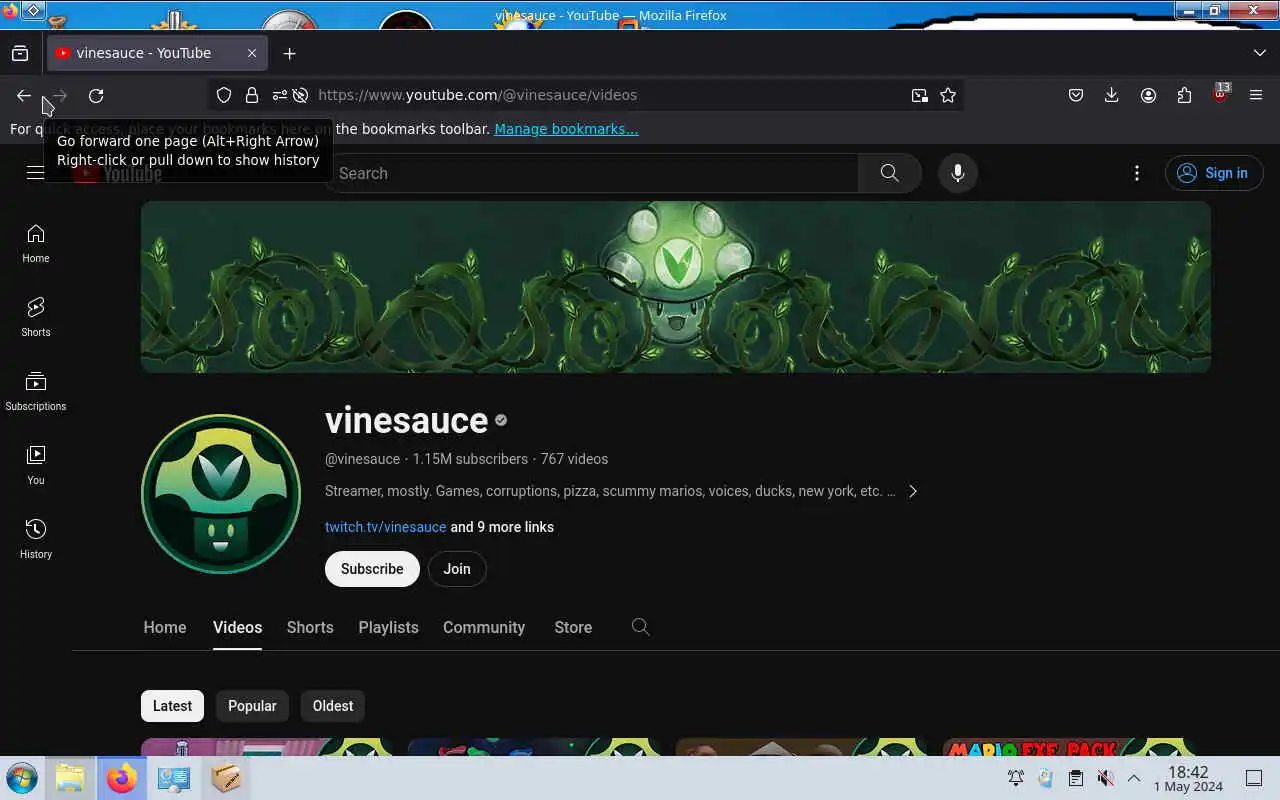Click the verified checkmark badge
The width and height of the screenshot is (1280, 800).
coord(501,421)
